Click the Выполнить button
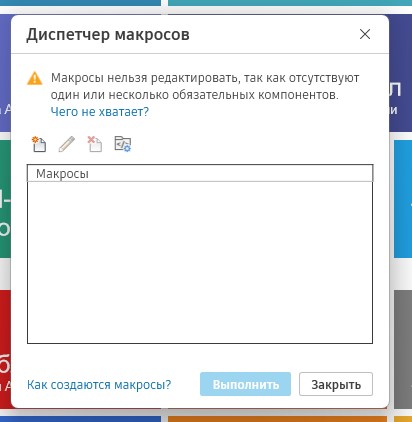This screenshot has width=412, height=422. [x=245, y=384]
